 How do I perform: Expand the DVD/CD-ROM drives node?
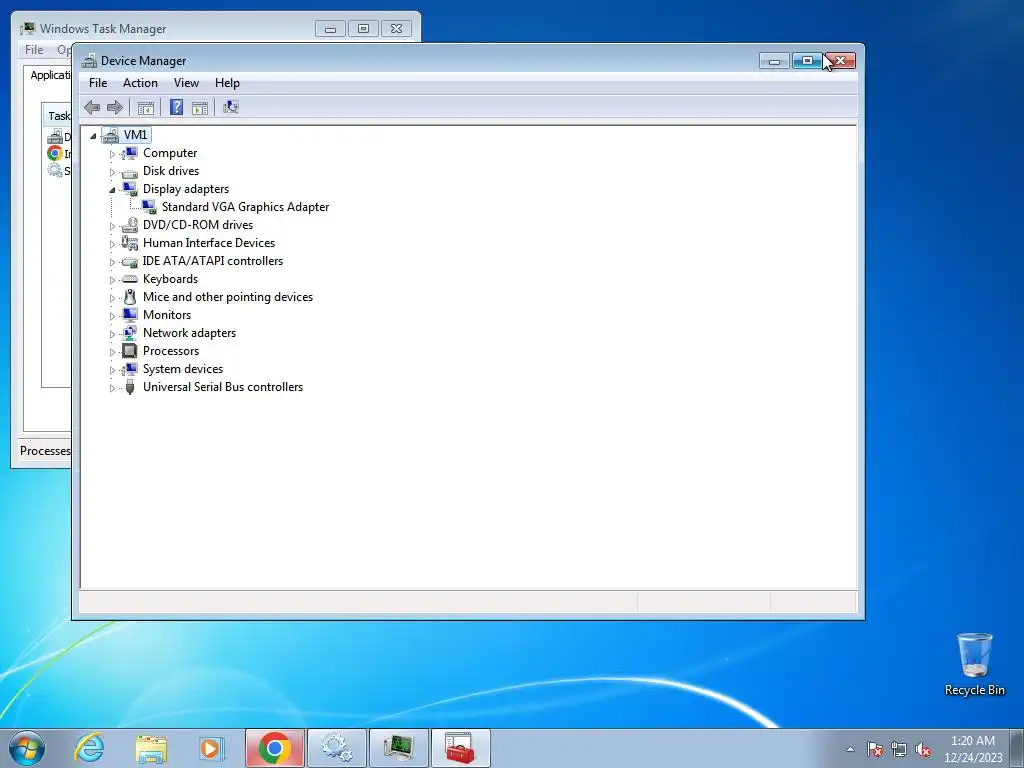click(x=112, y=226)
